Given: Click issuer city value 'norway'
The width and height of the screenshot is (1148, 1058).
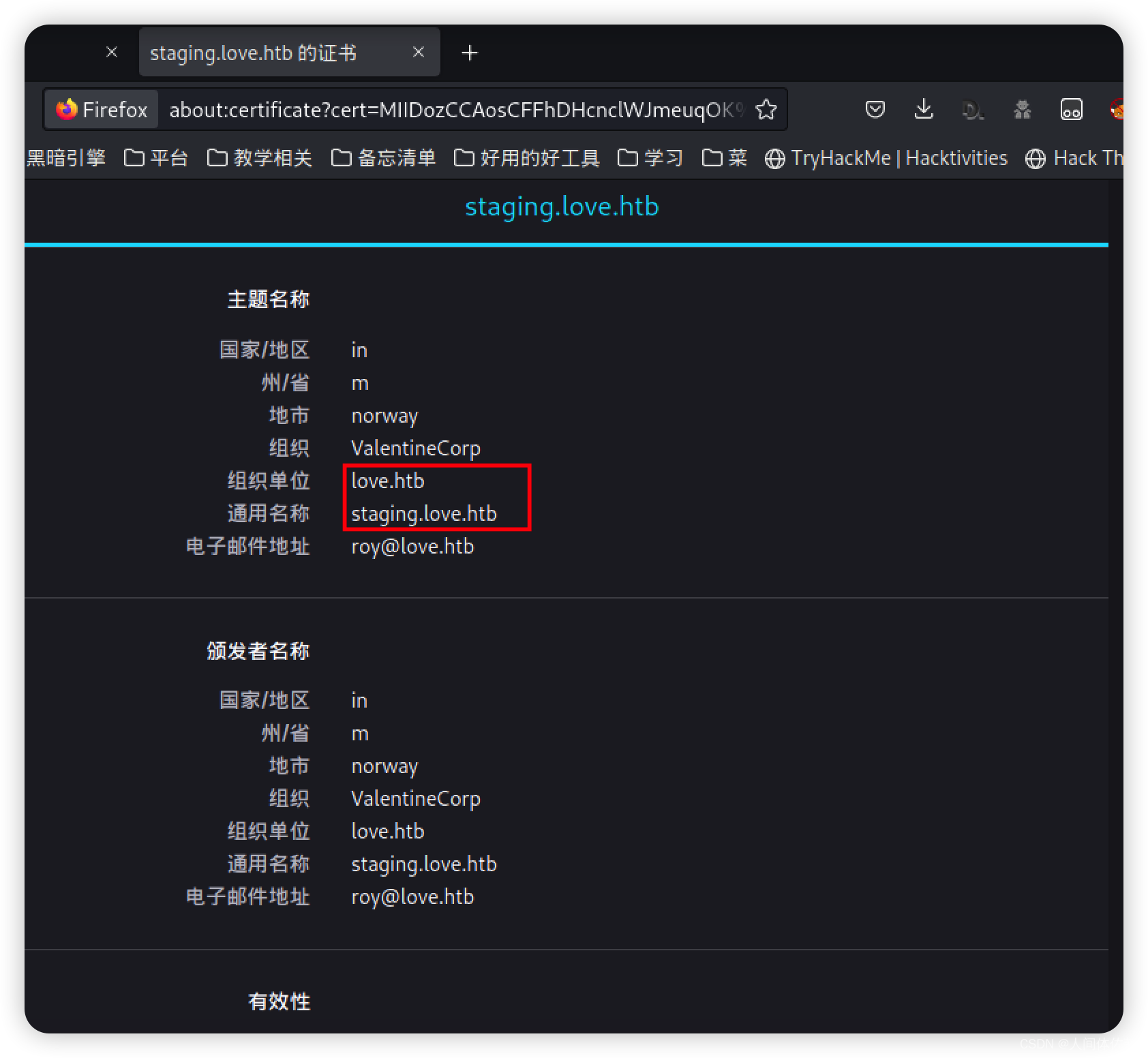Looking at the screenshot, I should click(384, 766).
